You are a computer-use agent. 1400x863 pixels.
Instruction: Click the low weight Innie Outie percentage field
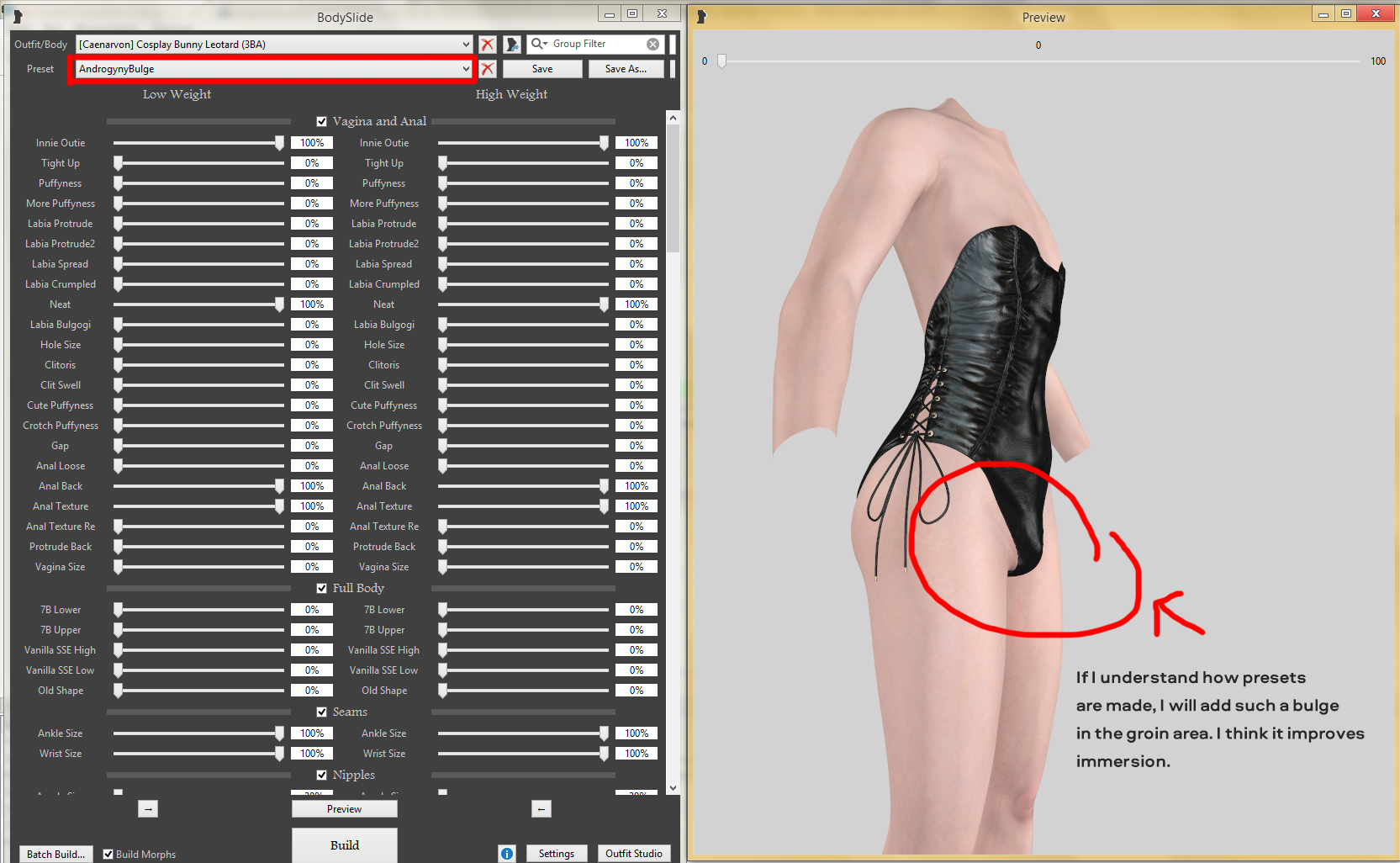[x=312, y=143]
